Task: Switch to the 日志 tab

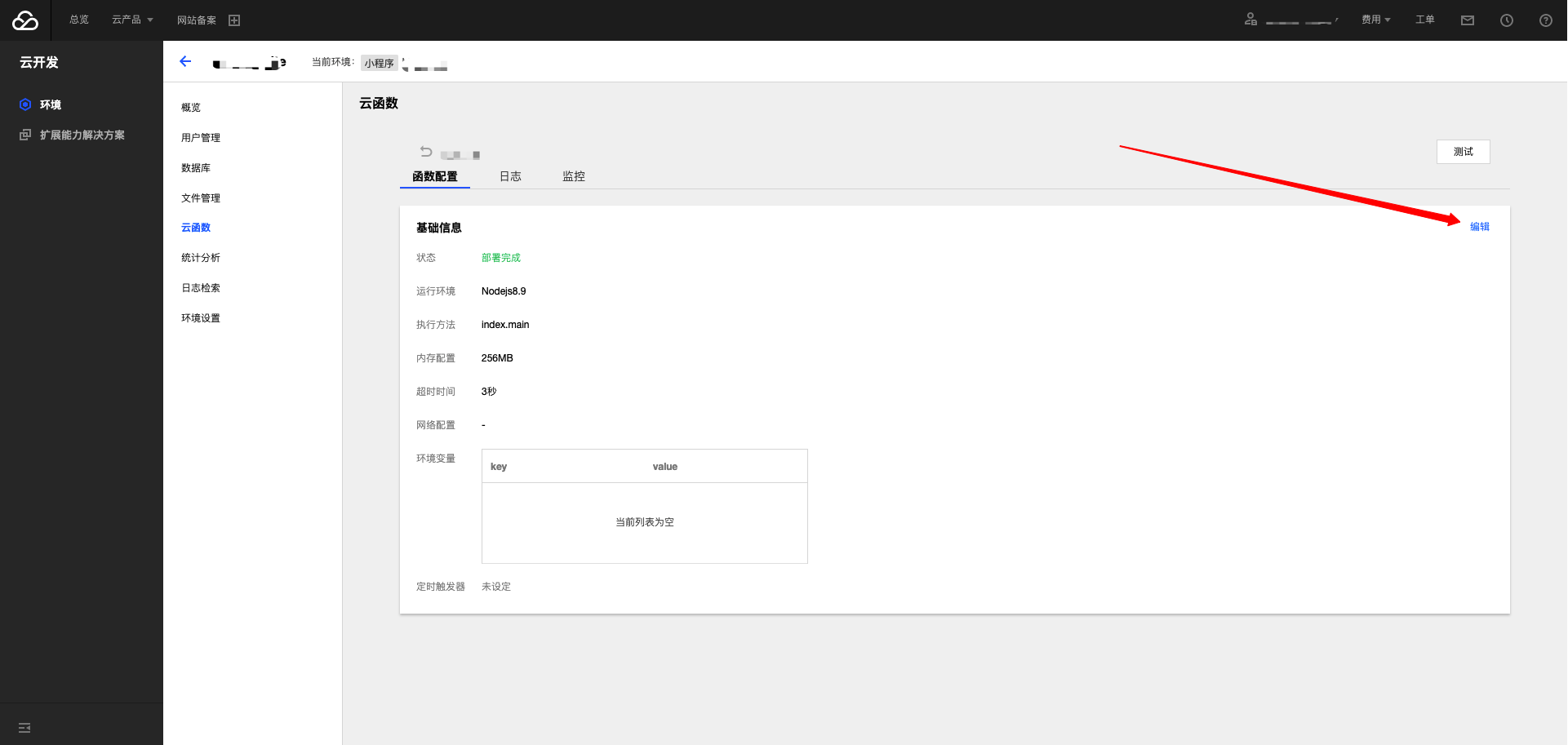Action: 510,176
